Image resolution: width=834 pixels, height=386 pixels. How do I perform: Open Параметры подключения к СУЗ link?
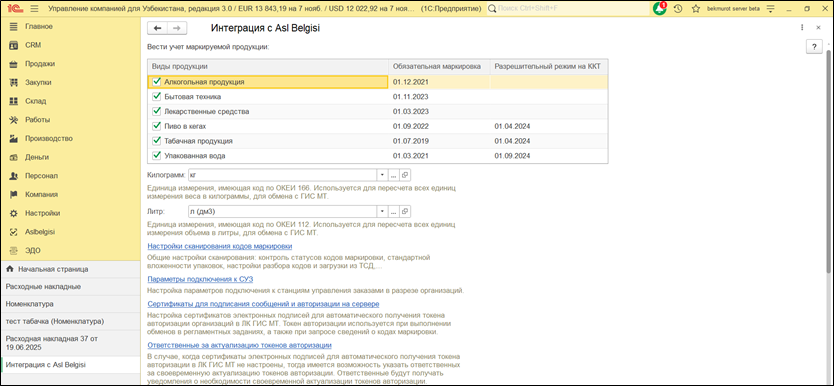click(x=200, y=278)
